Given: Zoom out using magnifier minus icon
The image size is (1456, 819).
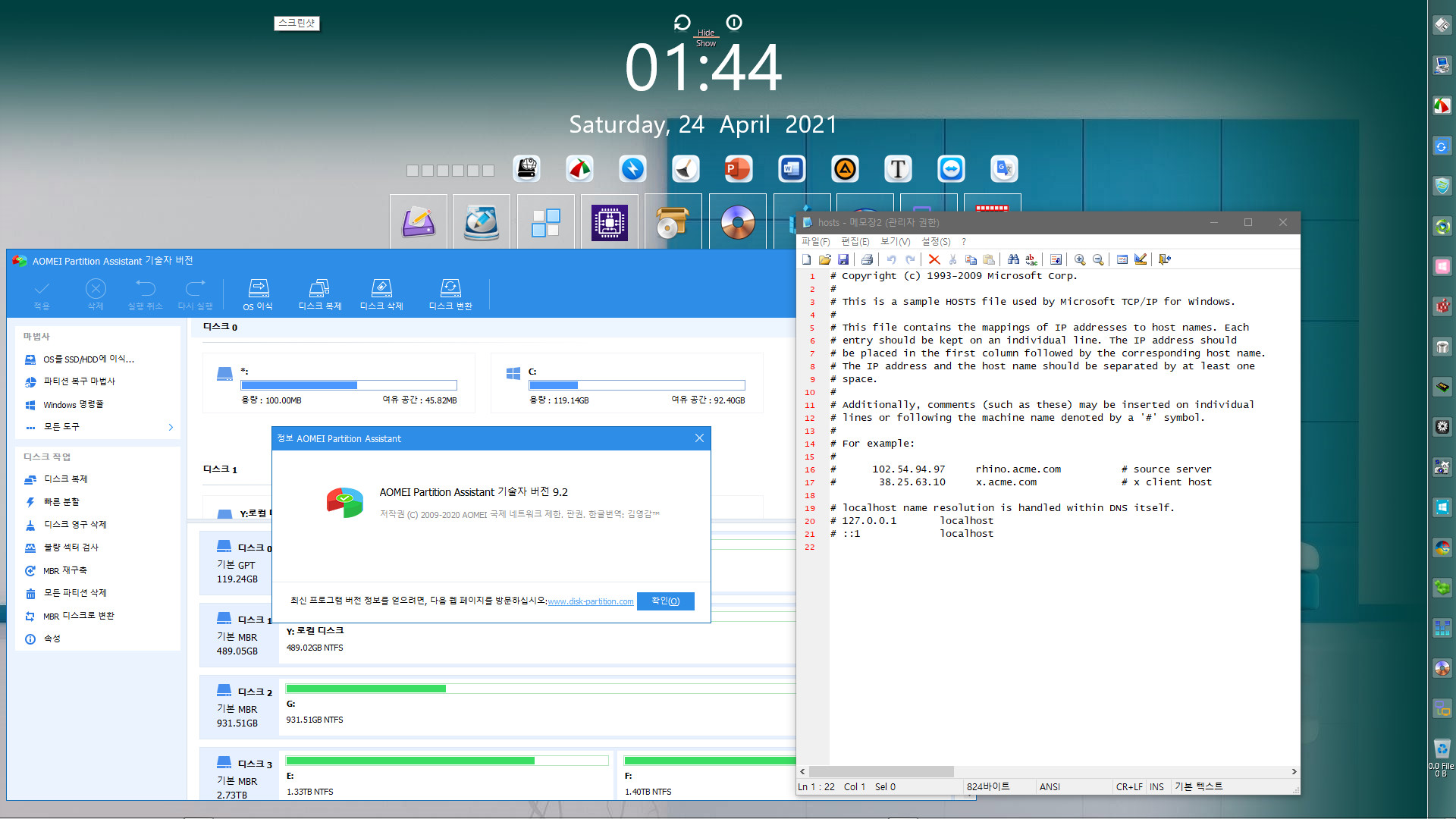Looking at the screenshot, I should click(x=1098, y=259).
